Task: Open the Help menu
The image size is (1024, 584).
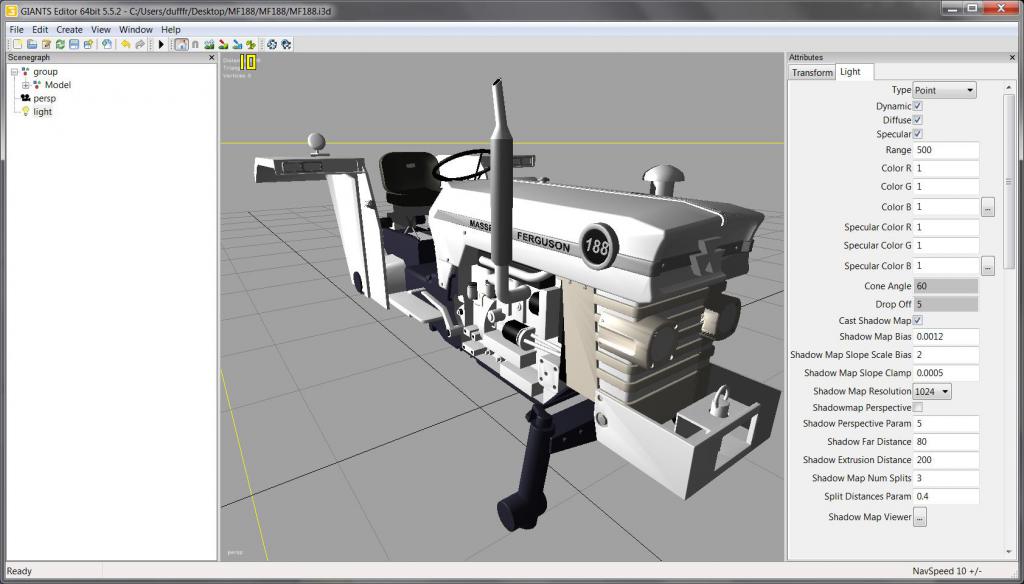Action: (170, 29)
